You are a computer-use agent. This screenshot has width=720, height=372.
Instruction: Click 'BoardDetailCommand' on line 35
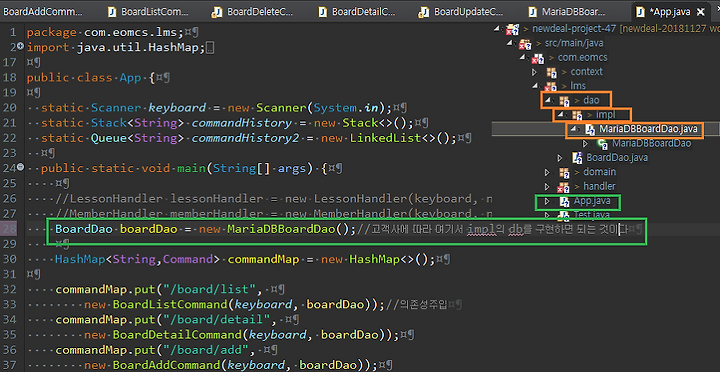[x=177, y=335]
